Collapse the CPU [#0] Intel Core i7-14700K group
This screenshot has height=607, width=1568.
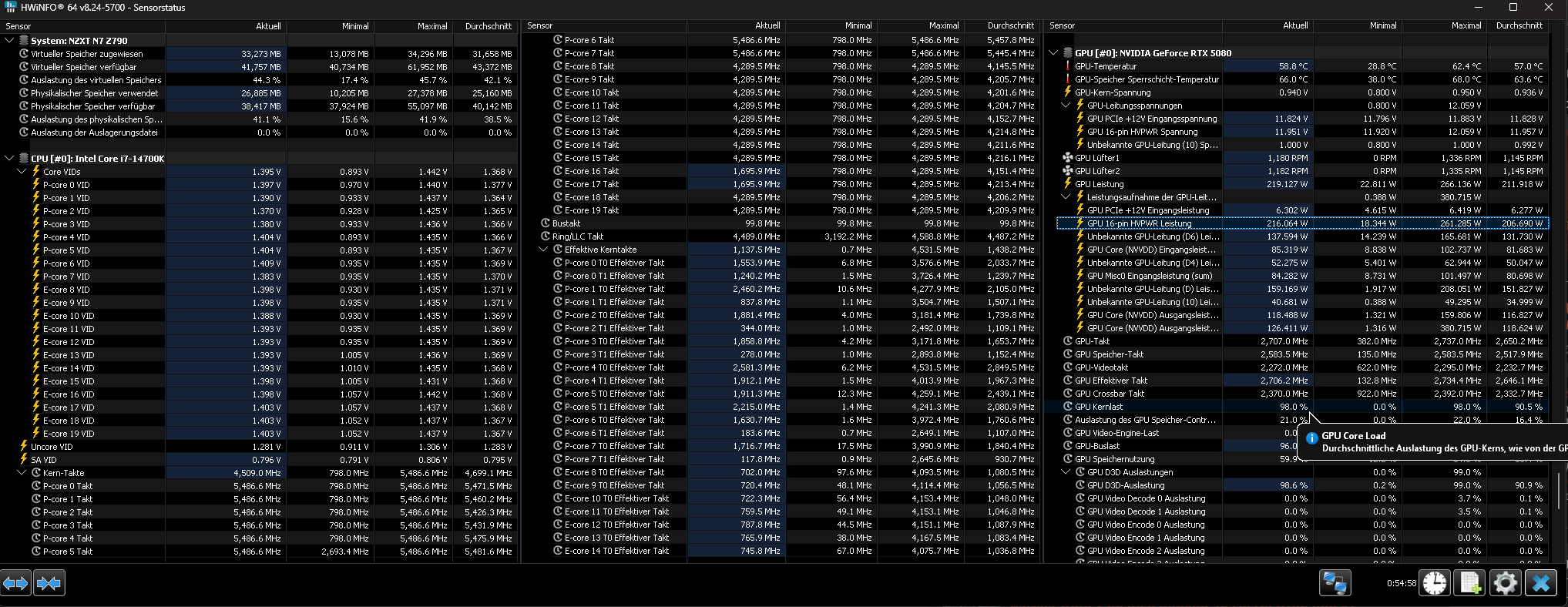pyautogui.click(x=9, y=159)
